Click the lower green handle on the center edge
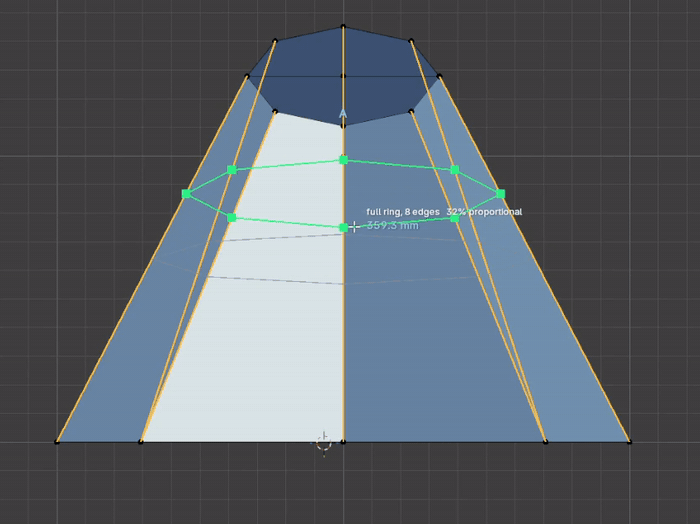The width and height of the screenshot is (700, 524). (343, 228)
